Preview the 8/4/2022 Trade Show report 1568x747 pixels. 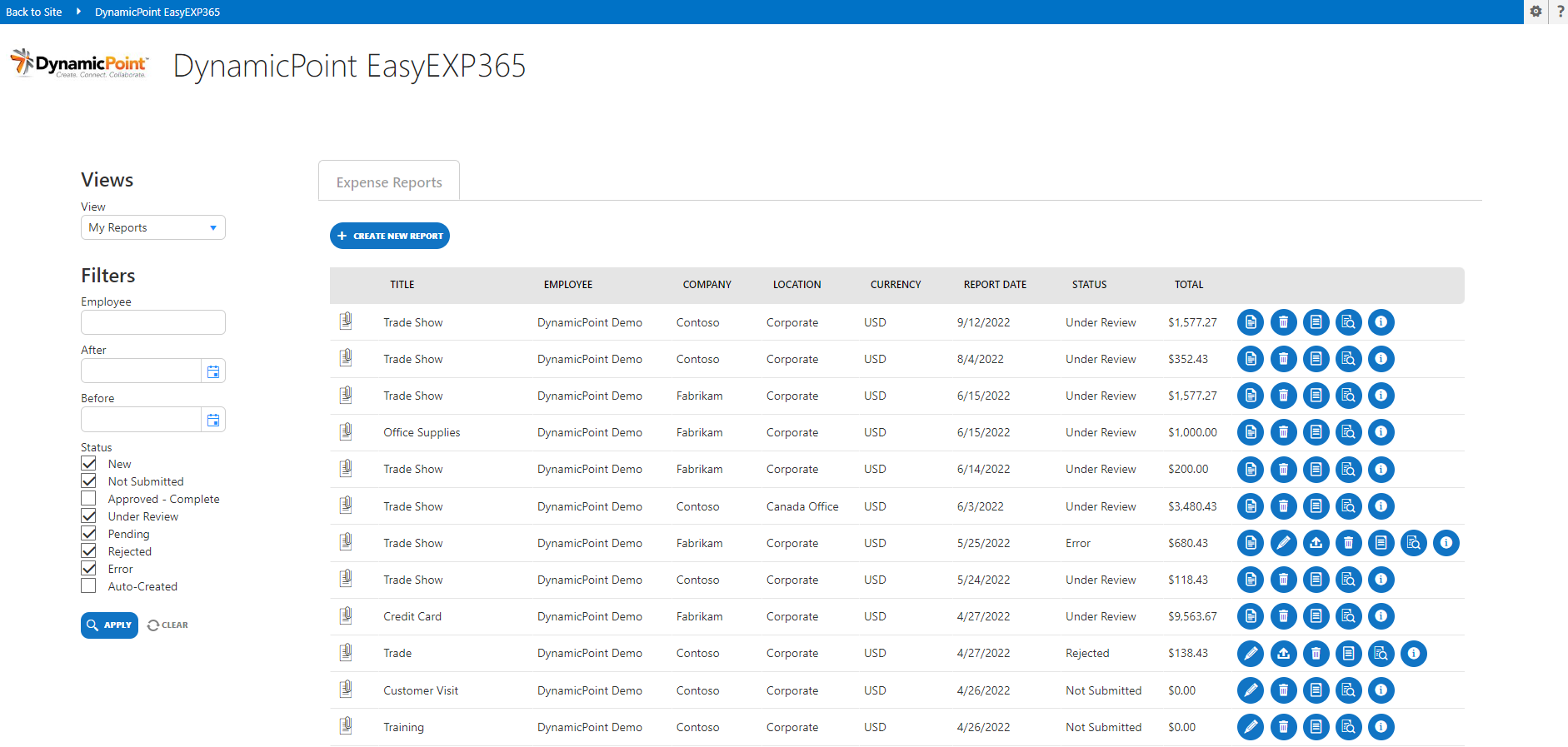1348,359
